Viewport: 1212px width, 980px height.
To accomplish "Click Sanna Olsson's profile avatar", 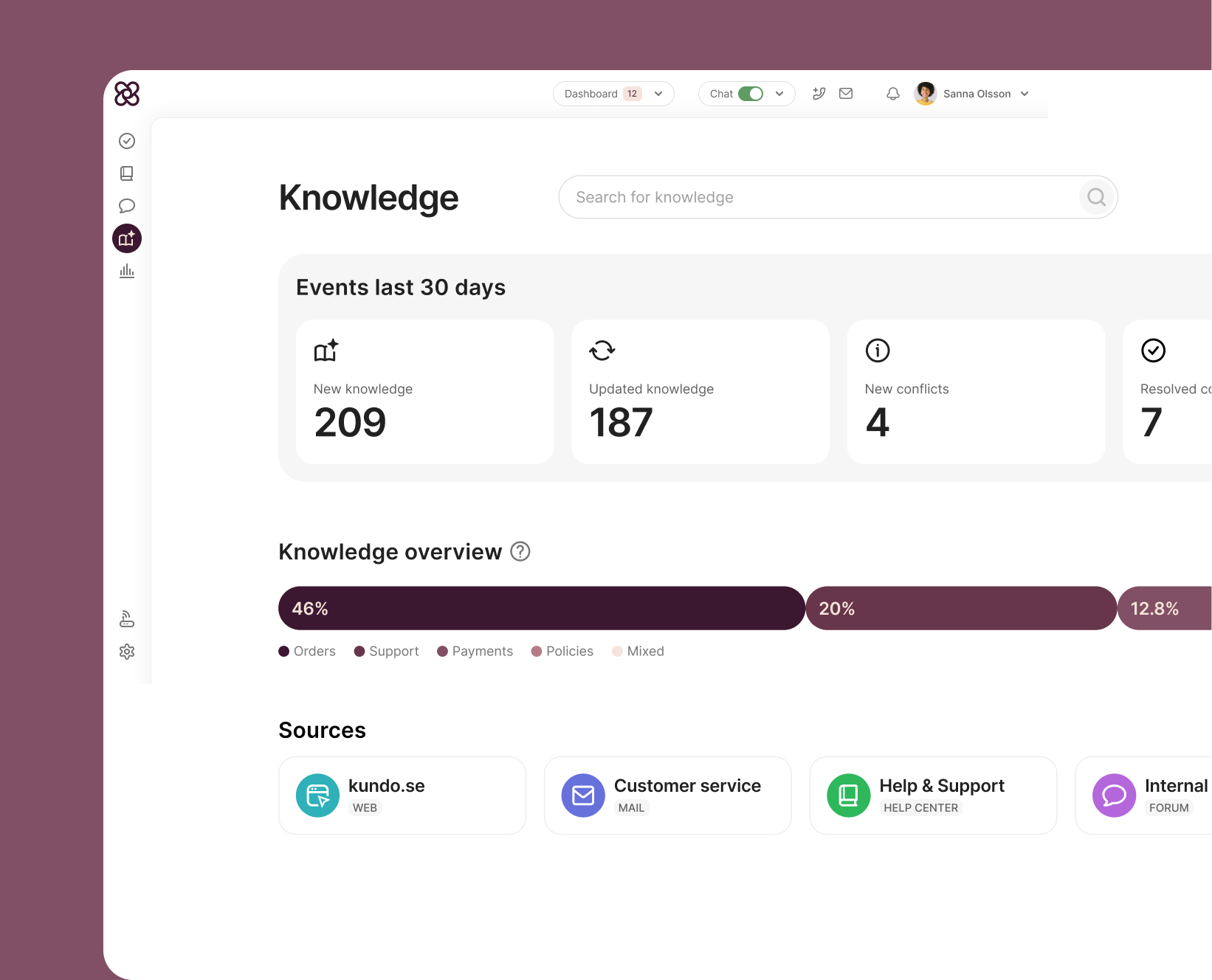I will (926, 94).
